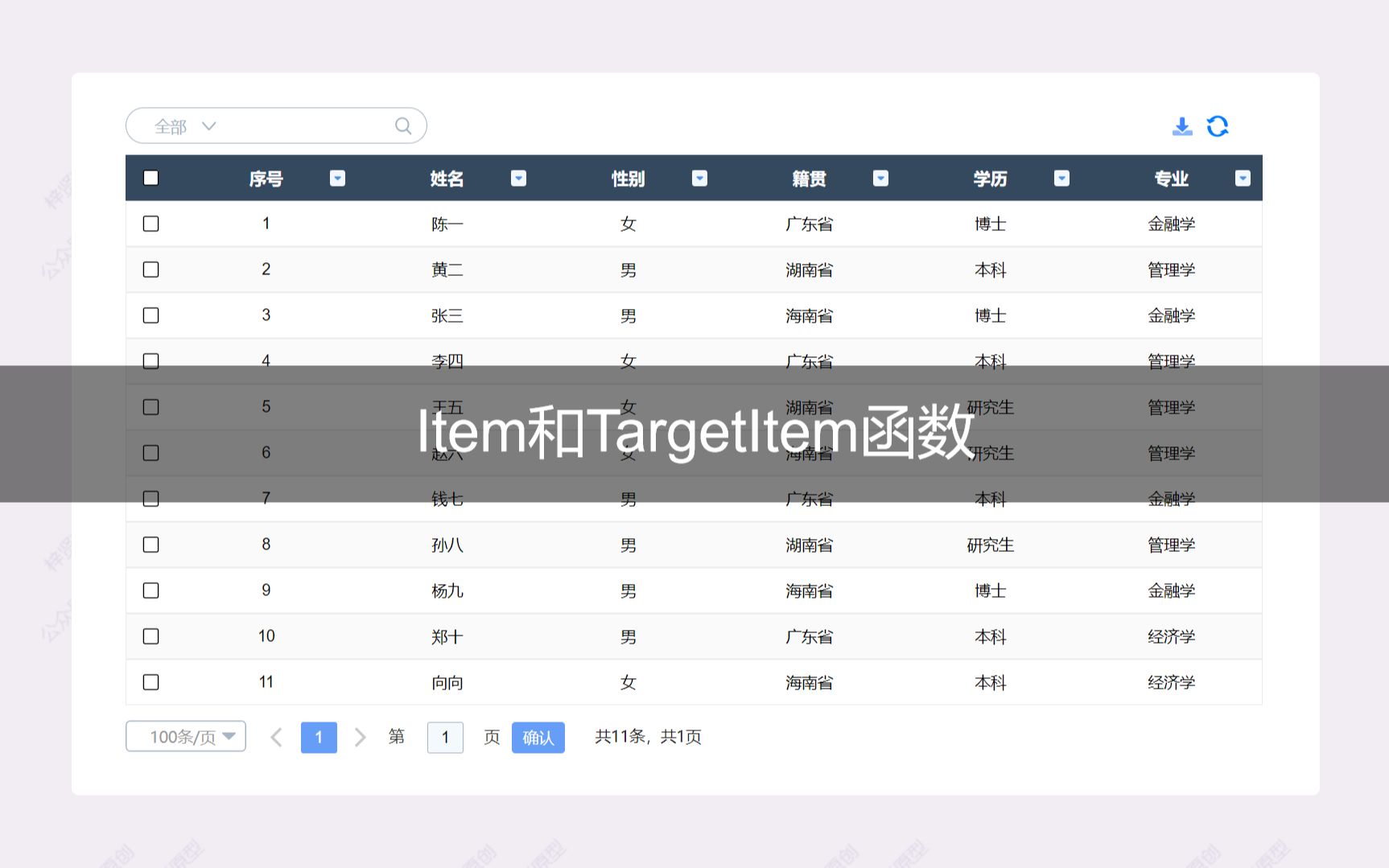
Task: Click 广东省 in 陈一's row
Action: [x=809, y=224]
